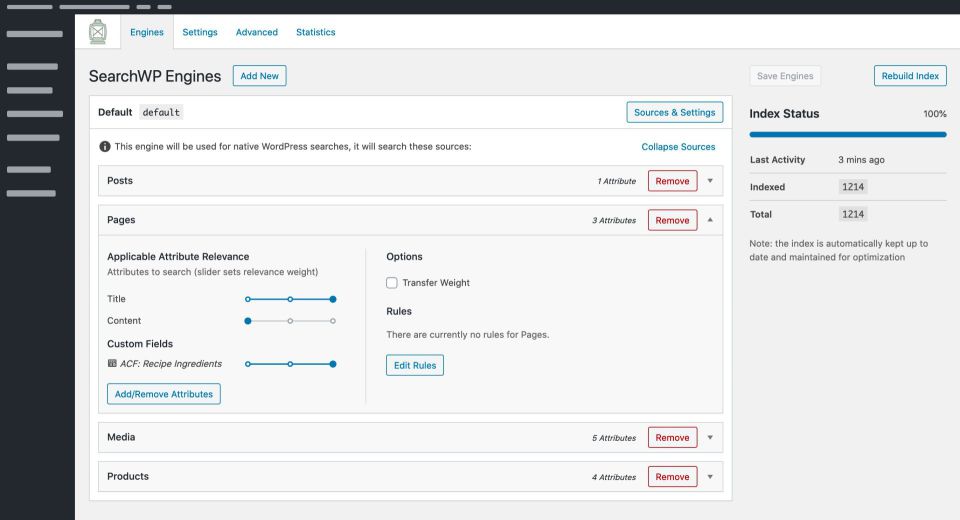
Task: Click the Collapse Sources link
Action: point(678,147)
